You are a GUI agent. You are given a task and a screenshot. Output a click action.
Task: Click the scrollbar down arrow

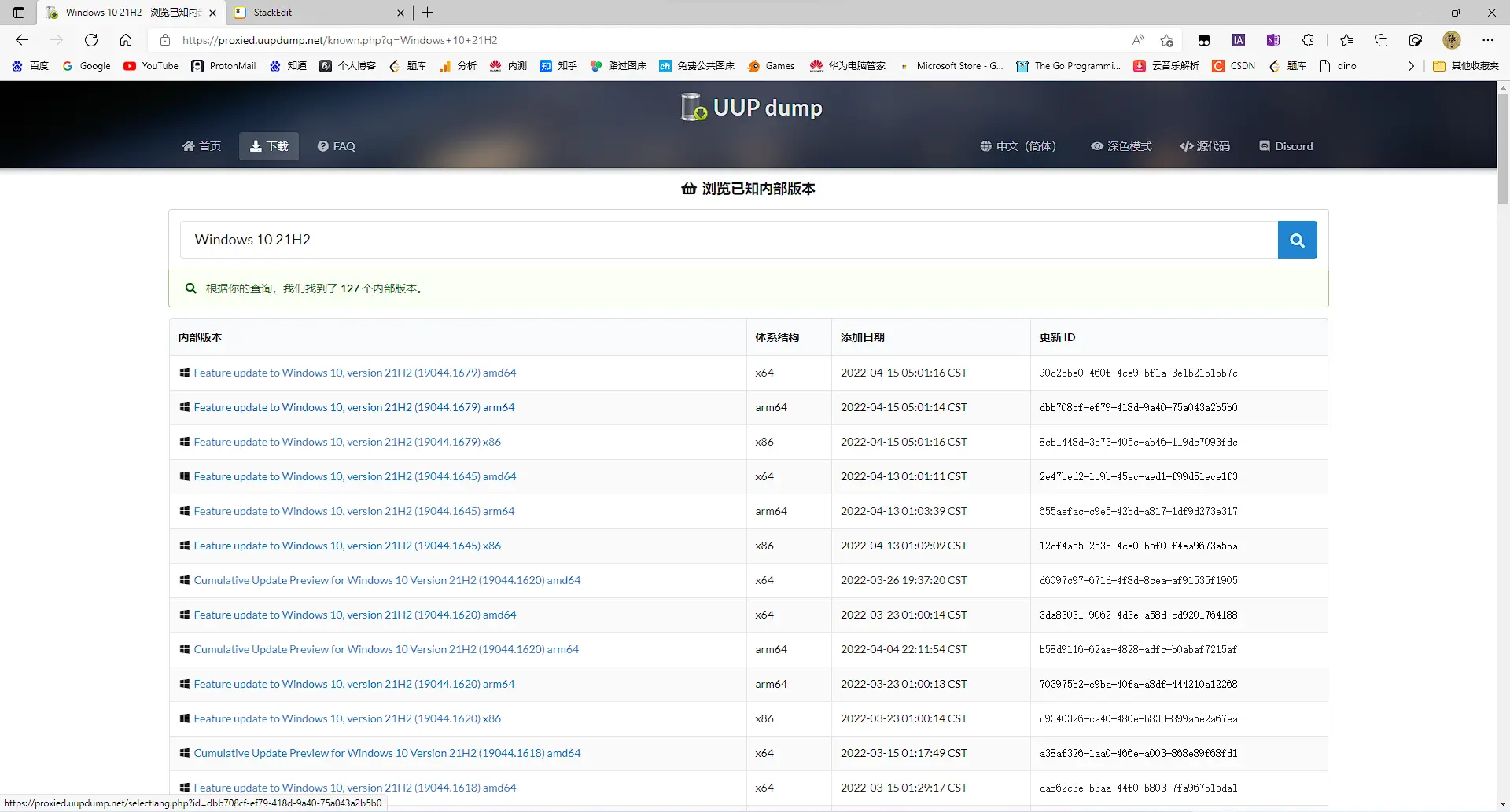pos(1503,805)
